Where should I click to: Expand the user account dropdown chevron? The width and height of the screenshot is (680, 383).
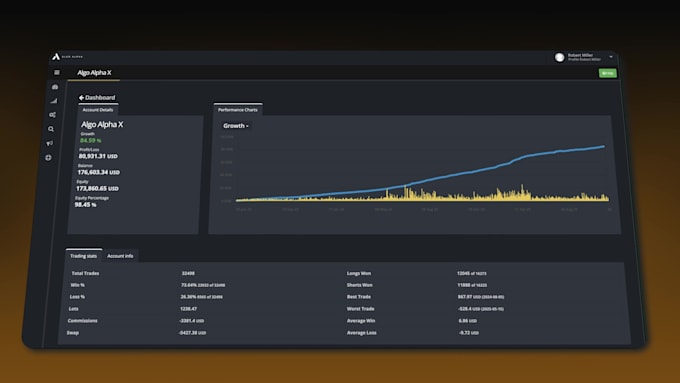pyautogui.click(x=611, y=57)
